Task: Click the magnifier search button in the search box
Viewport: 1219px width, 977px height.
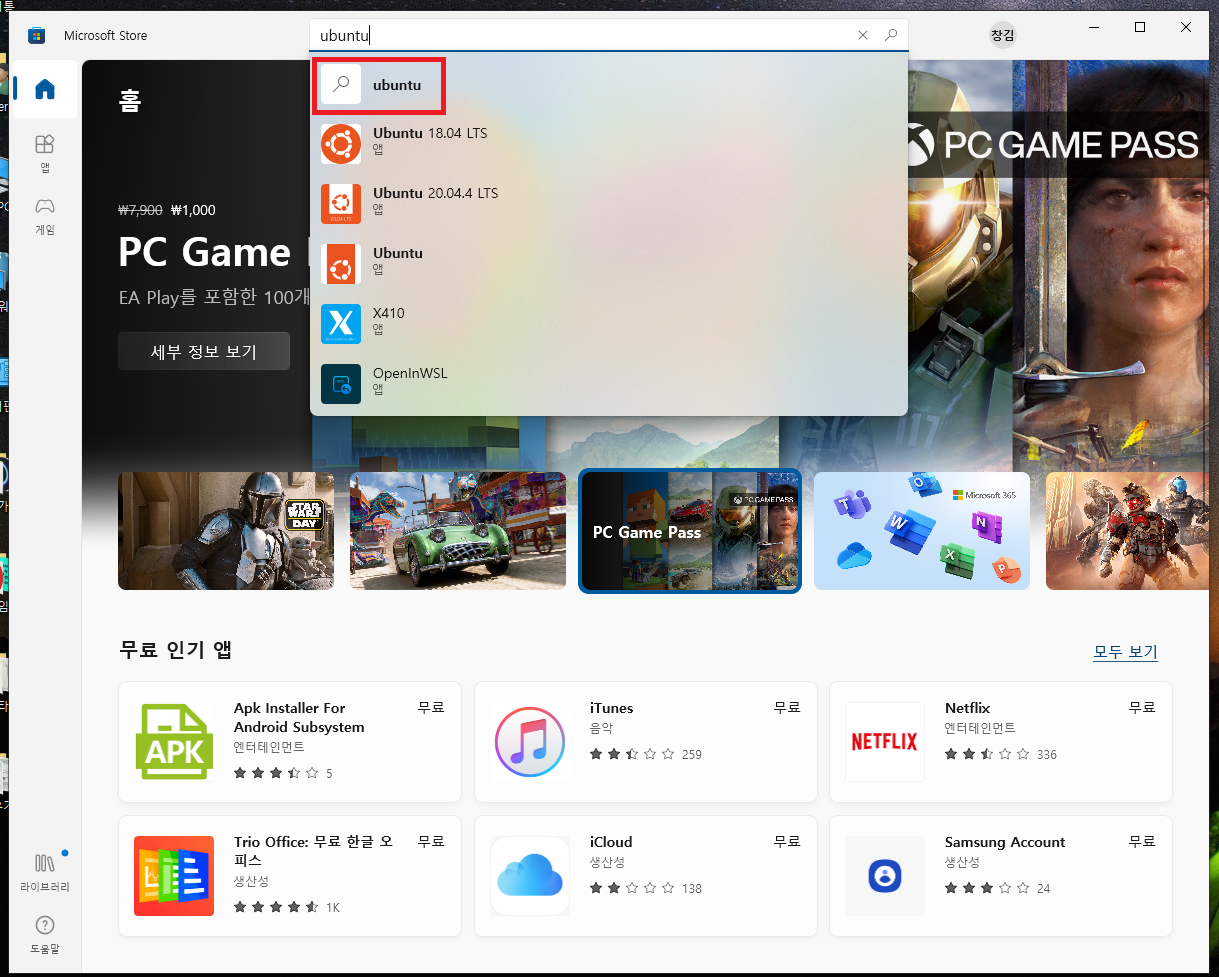Action: pos(891,35)
